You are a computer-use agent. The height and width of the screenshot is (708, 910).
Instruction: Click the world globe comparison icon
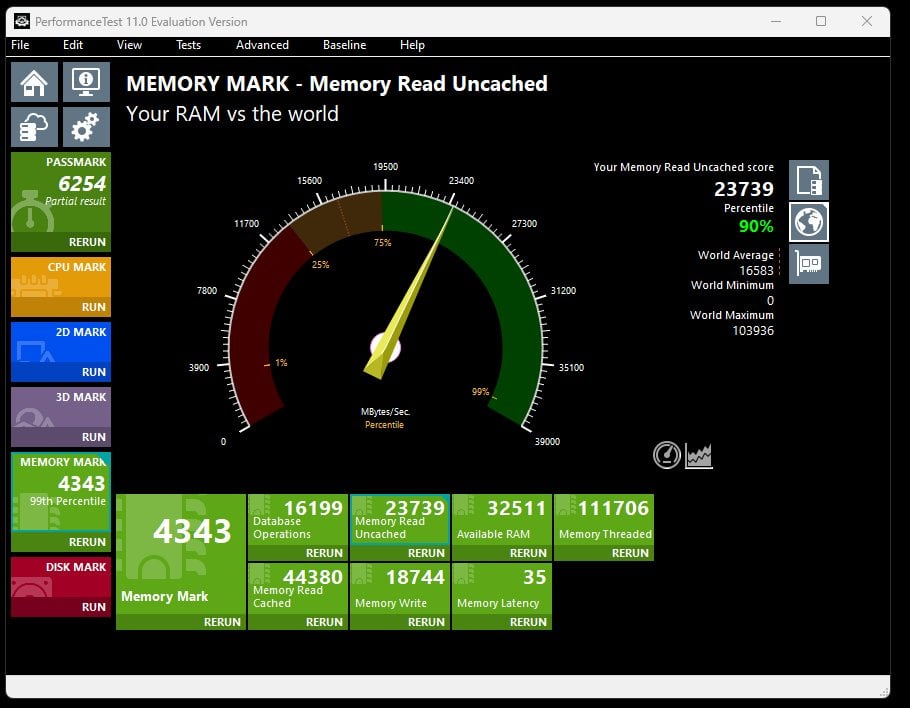[x=808, y=222]
